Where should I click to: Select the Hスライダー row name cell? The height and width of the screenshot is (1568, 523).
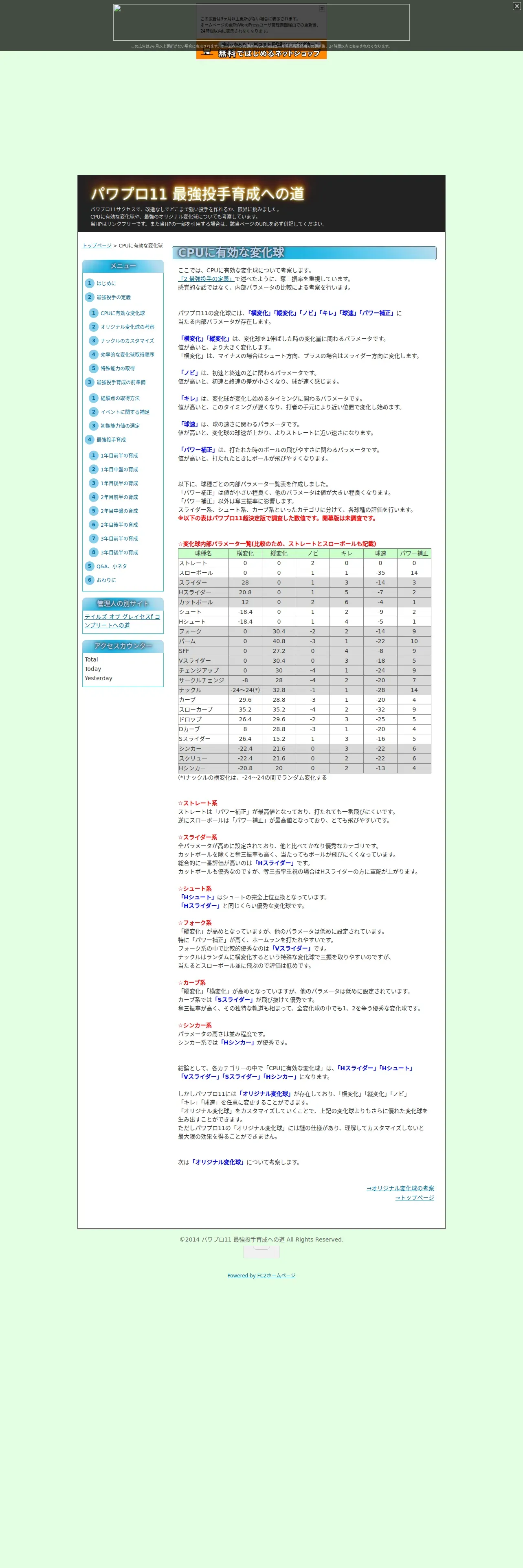(x=203, y=592)
